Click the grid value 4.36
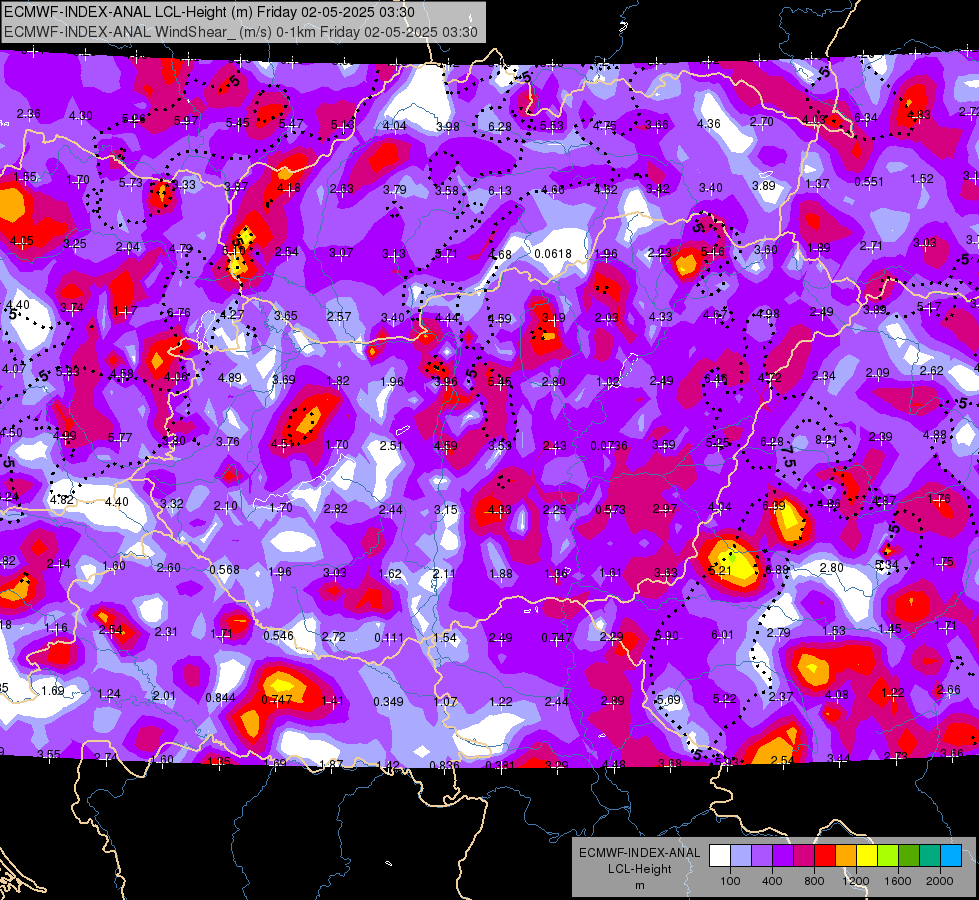This screenshot has height=900, width=979. pos(709,124)
